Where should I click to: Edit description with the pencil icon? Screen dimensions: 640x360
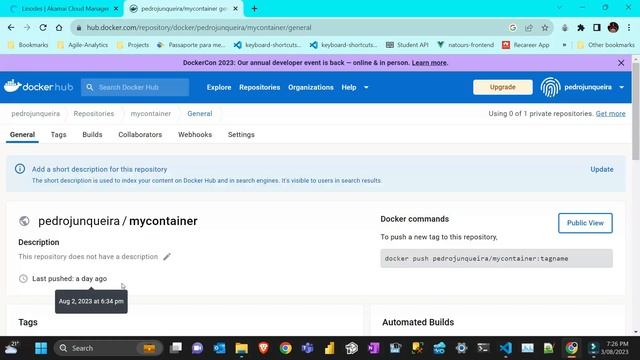click(x=167, y=257)
